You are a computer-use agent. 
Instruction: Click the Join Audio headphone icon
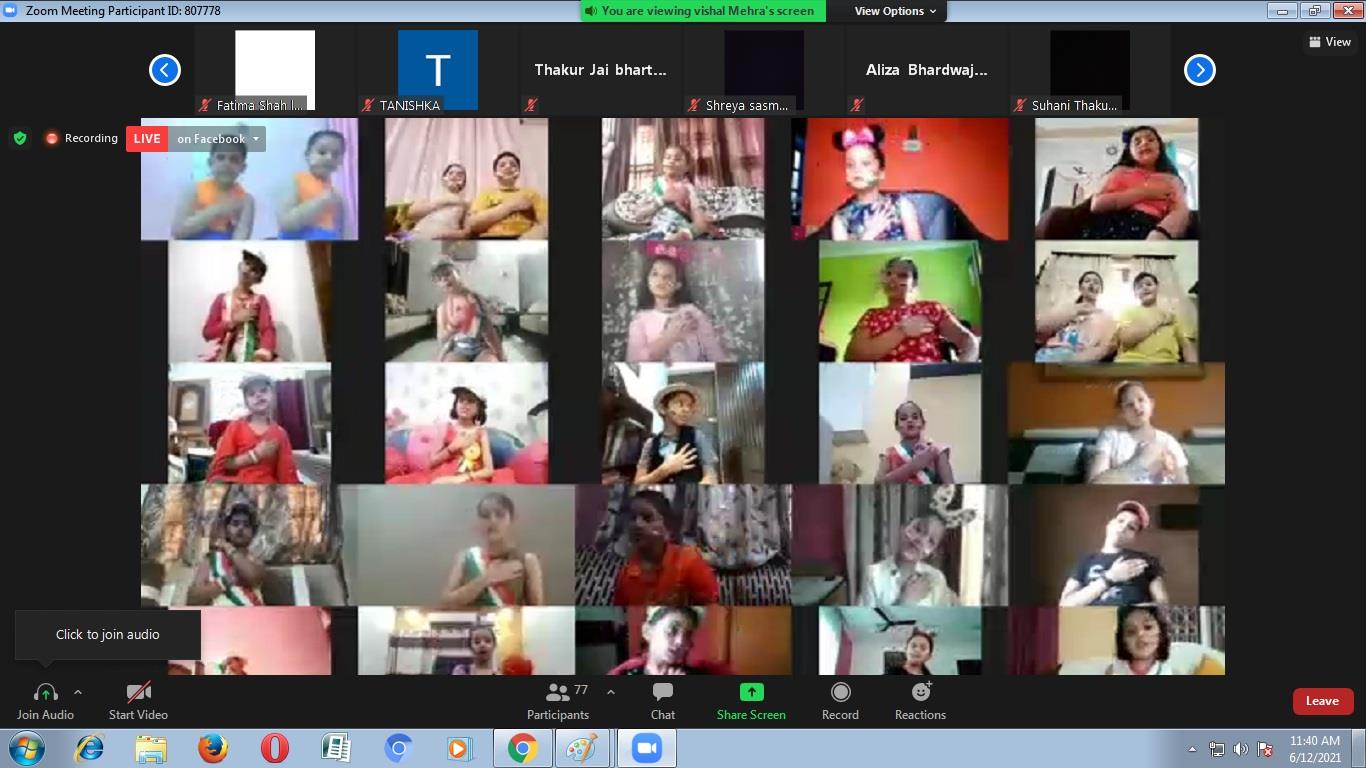(45, 692)
